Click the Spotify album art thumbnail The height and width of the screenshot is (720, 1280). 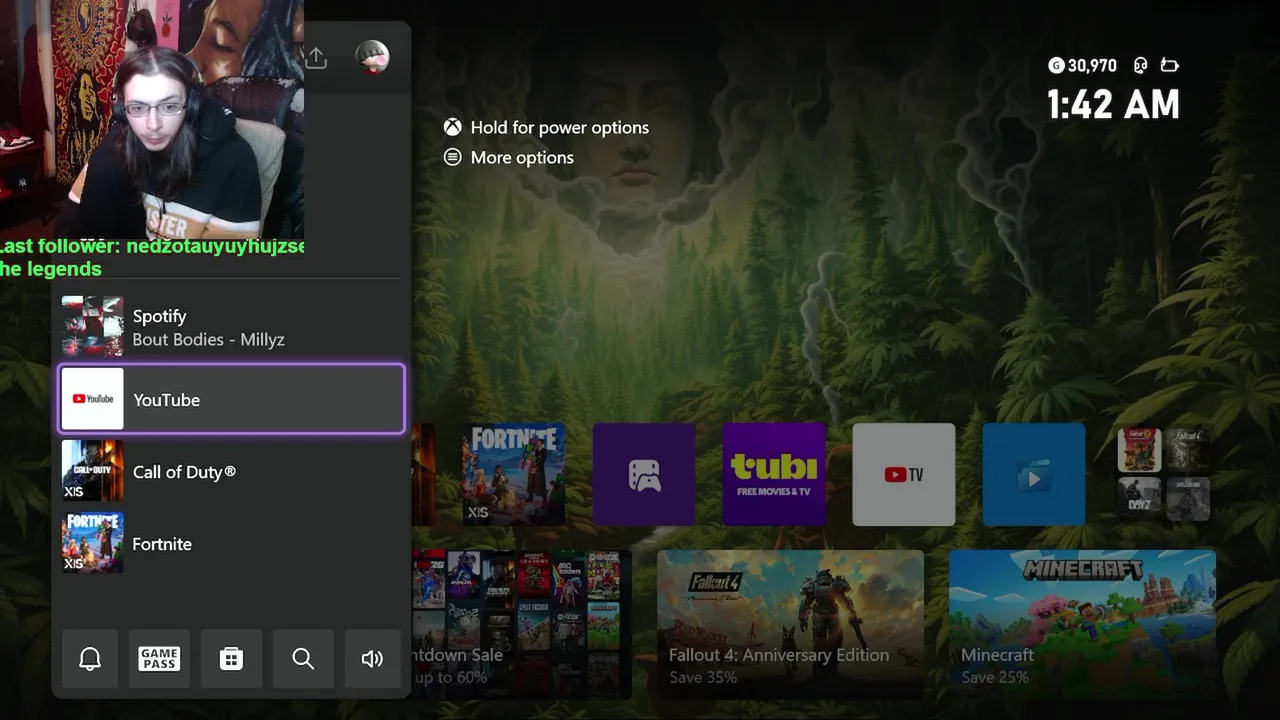click(93, 327)
